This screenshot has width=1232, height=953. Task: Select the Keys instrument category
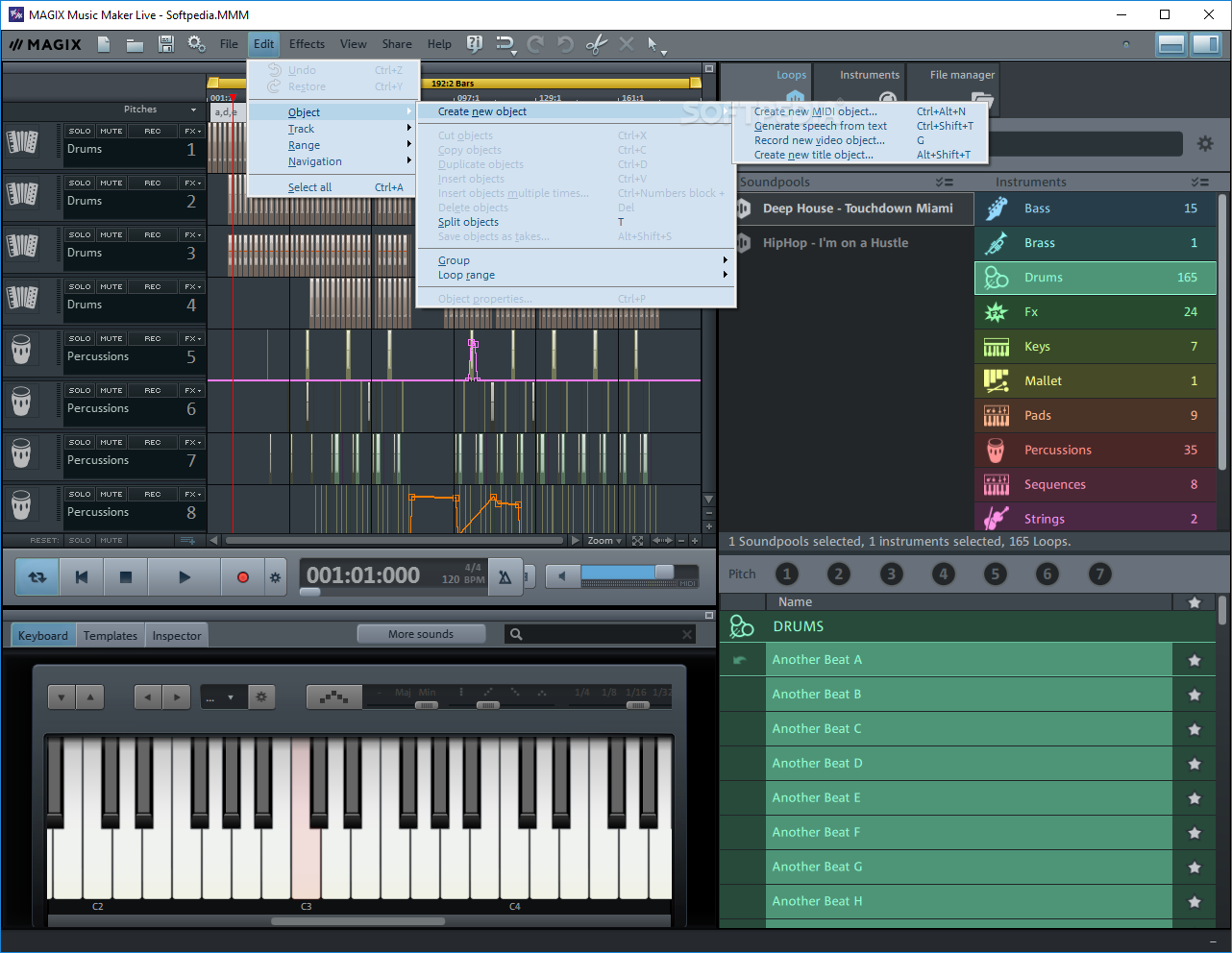pos(1095,347)
